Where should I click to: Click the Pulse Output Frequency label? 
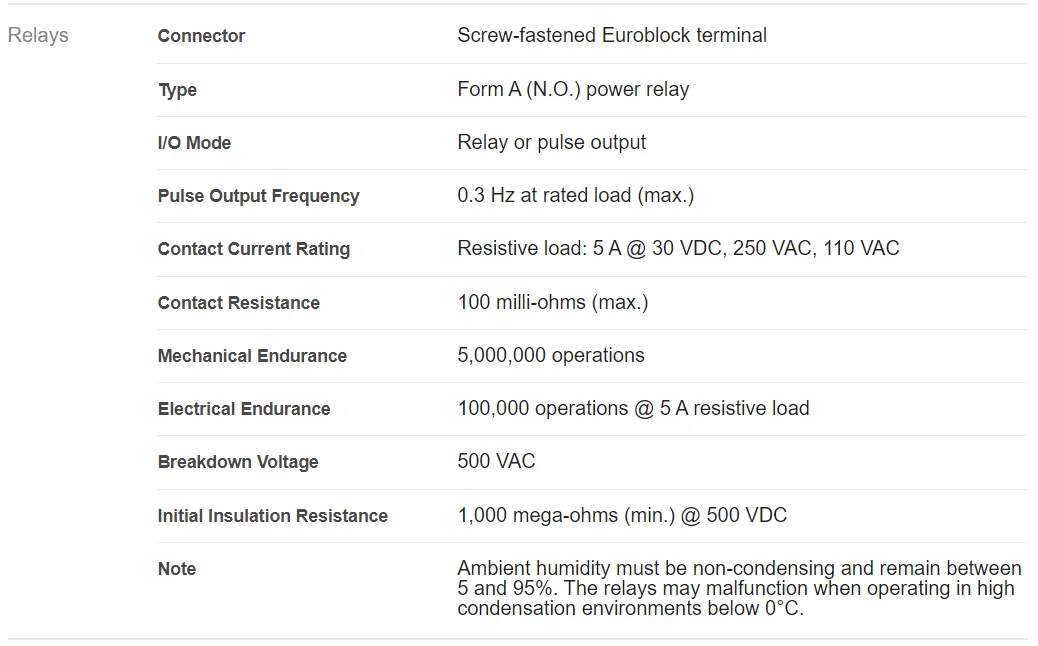[x=258, y=196]
